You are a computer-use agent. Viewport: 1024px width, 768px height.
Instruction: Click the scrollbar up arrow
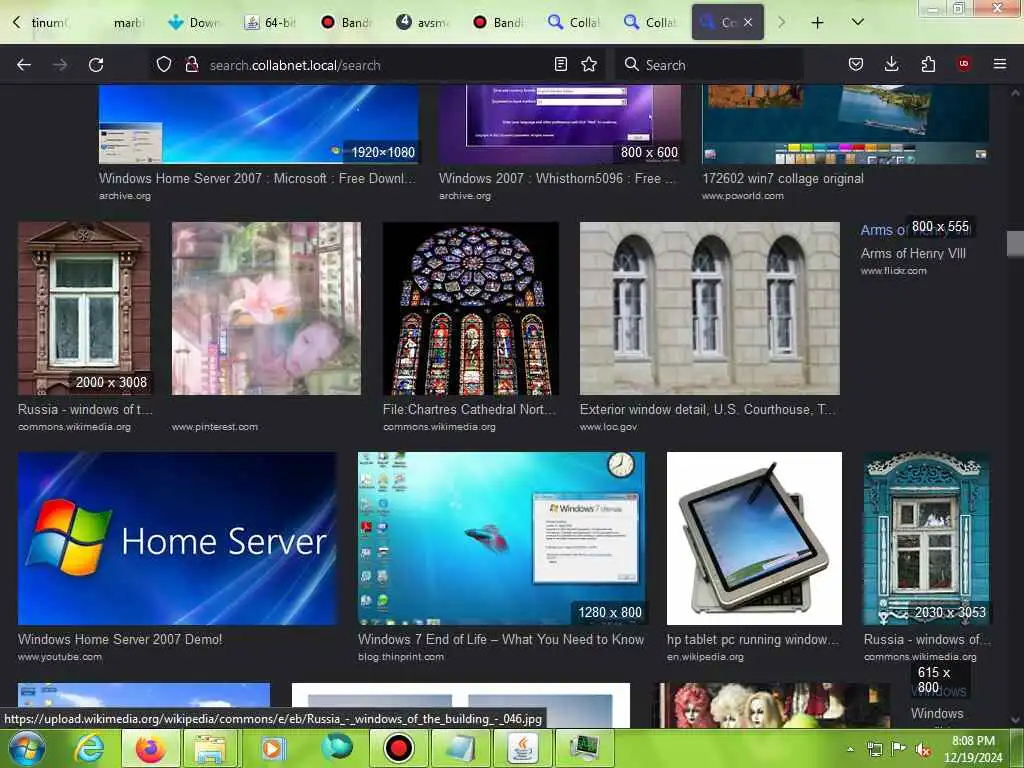(1015, 93)
